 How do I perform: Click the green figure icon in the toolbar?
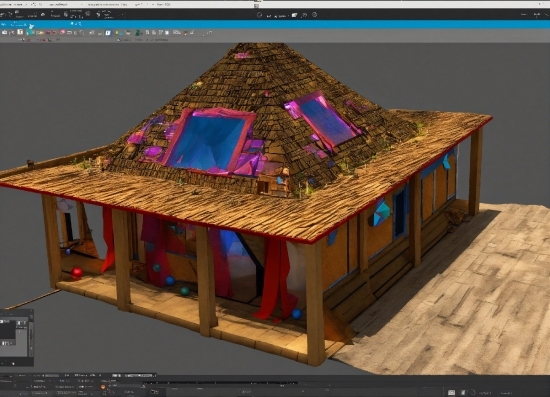point(138,33)
